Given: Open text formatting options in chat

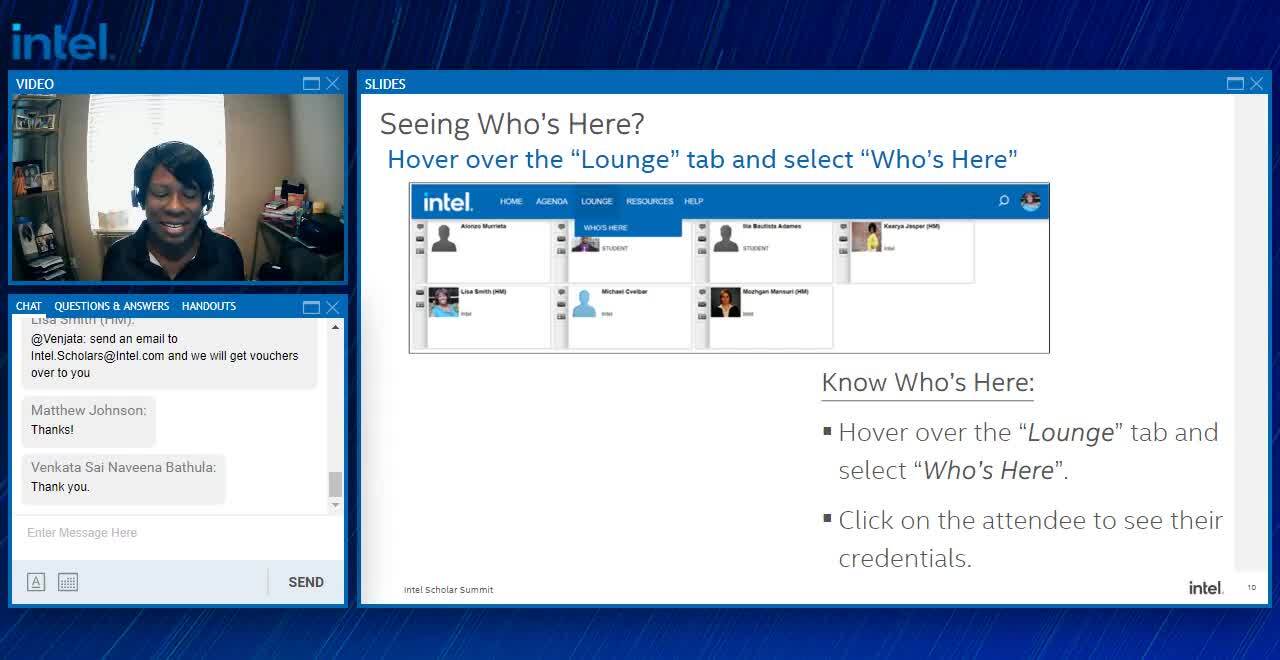Looking at the screenshot, I should tap(36, 582).
